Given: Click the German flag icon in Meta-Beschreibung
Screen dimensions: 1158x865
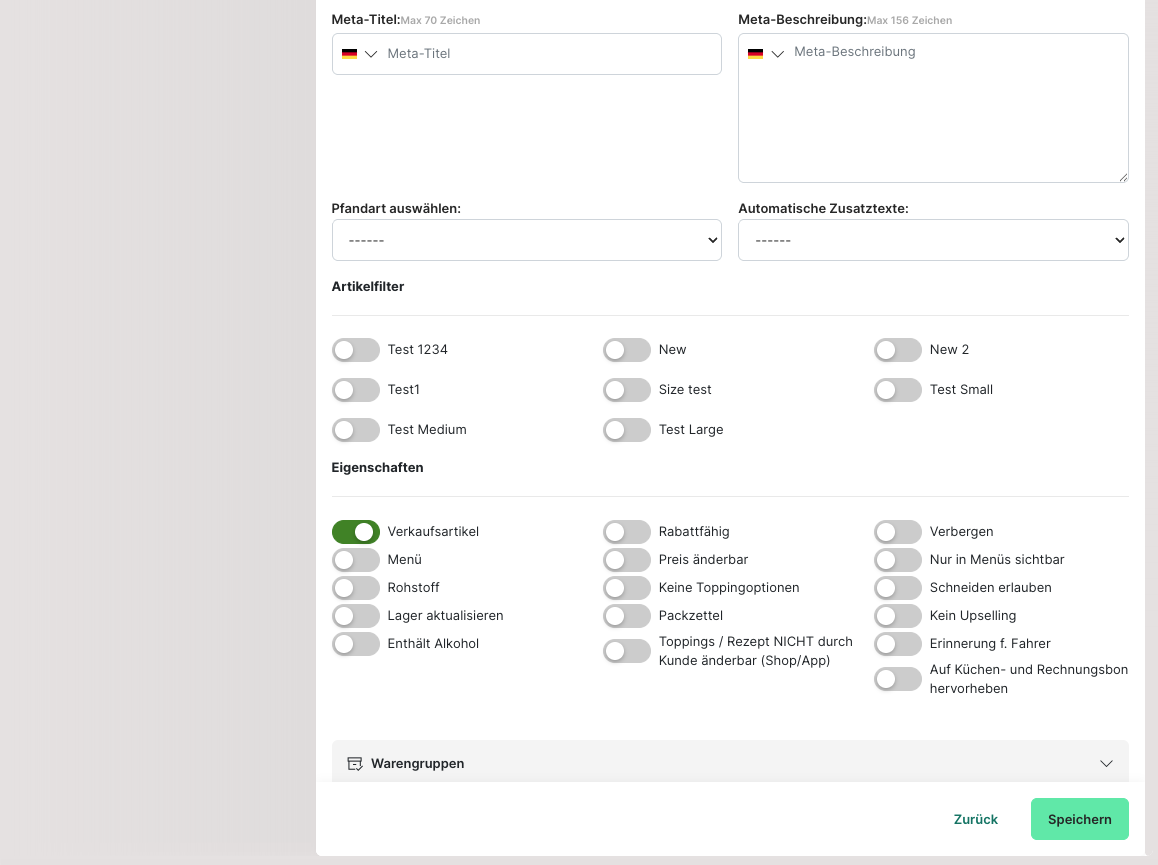Looking at the screenshot, I should point(755,54).
